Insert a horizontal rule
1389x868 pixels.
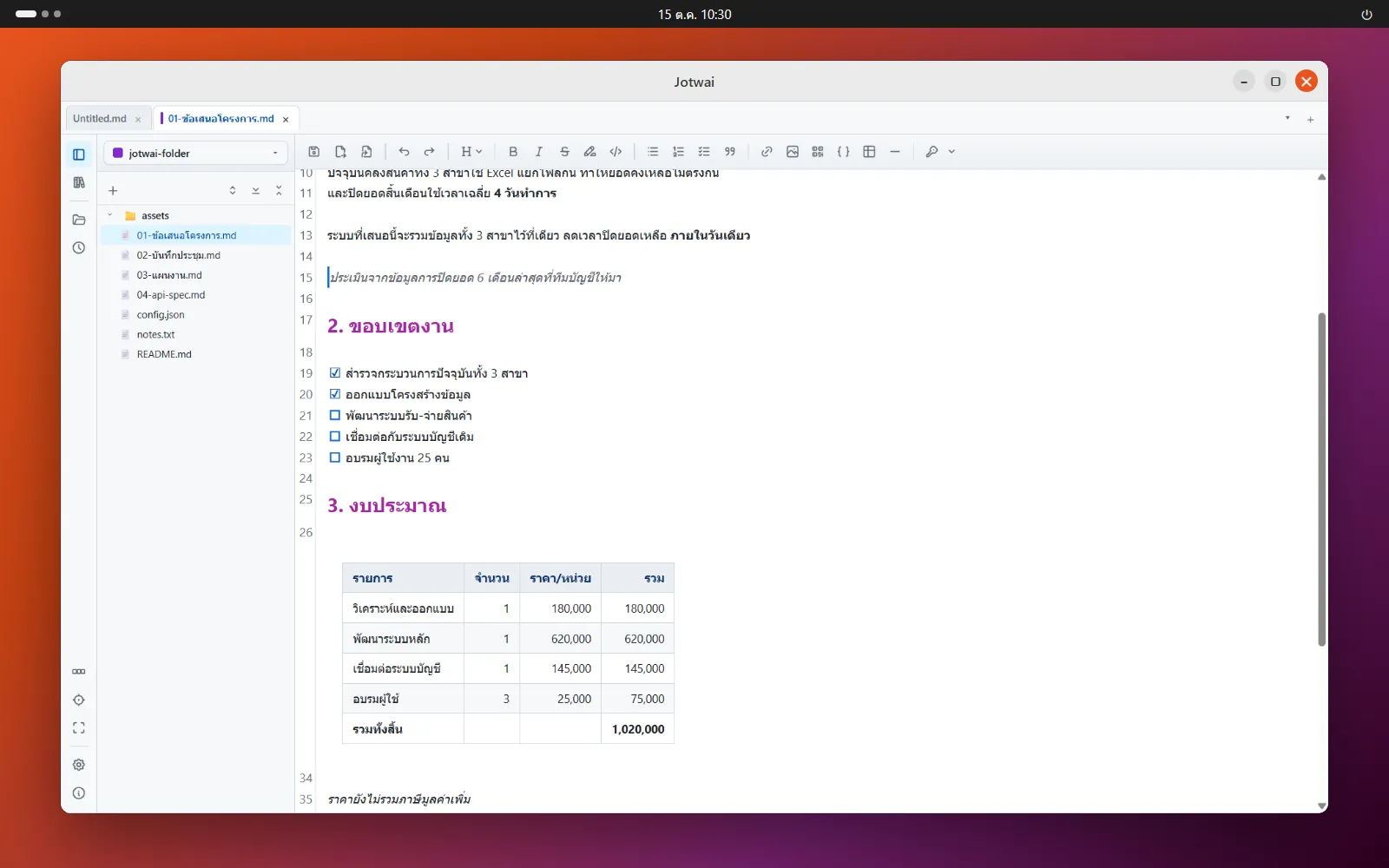click(x=895, y=152)
